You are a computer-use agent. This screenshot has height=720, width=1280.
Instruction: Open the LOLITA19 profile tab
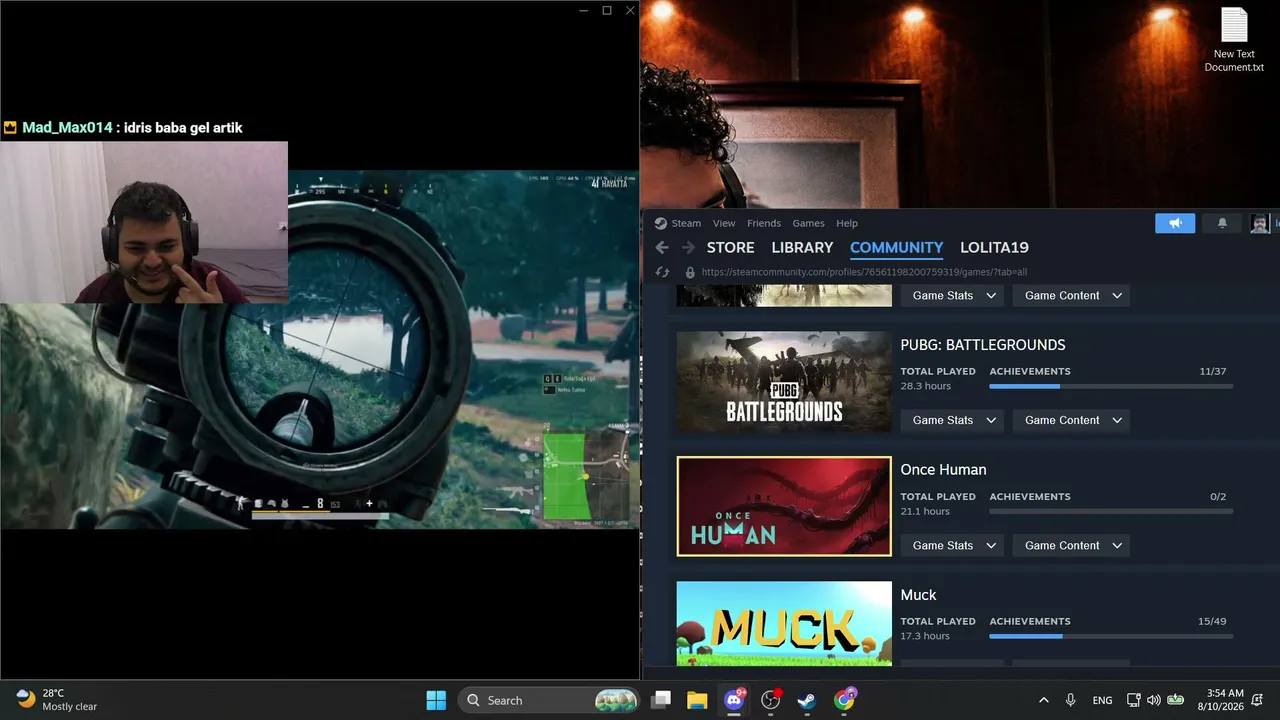point(994,248)
